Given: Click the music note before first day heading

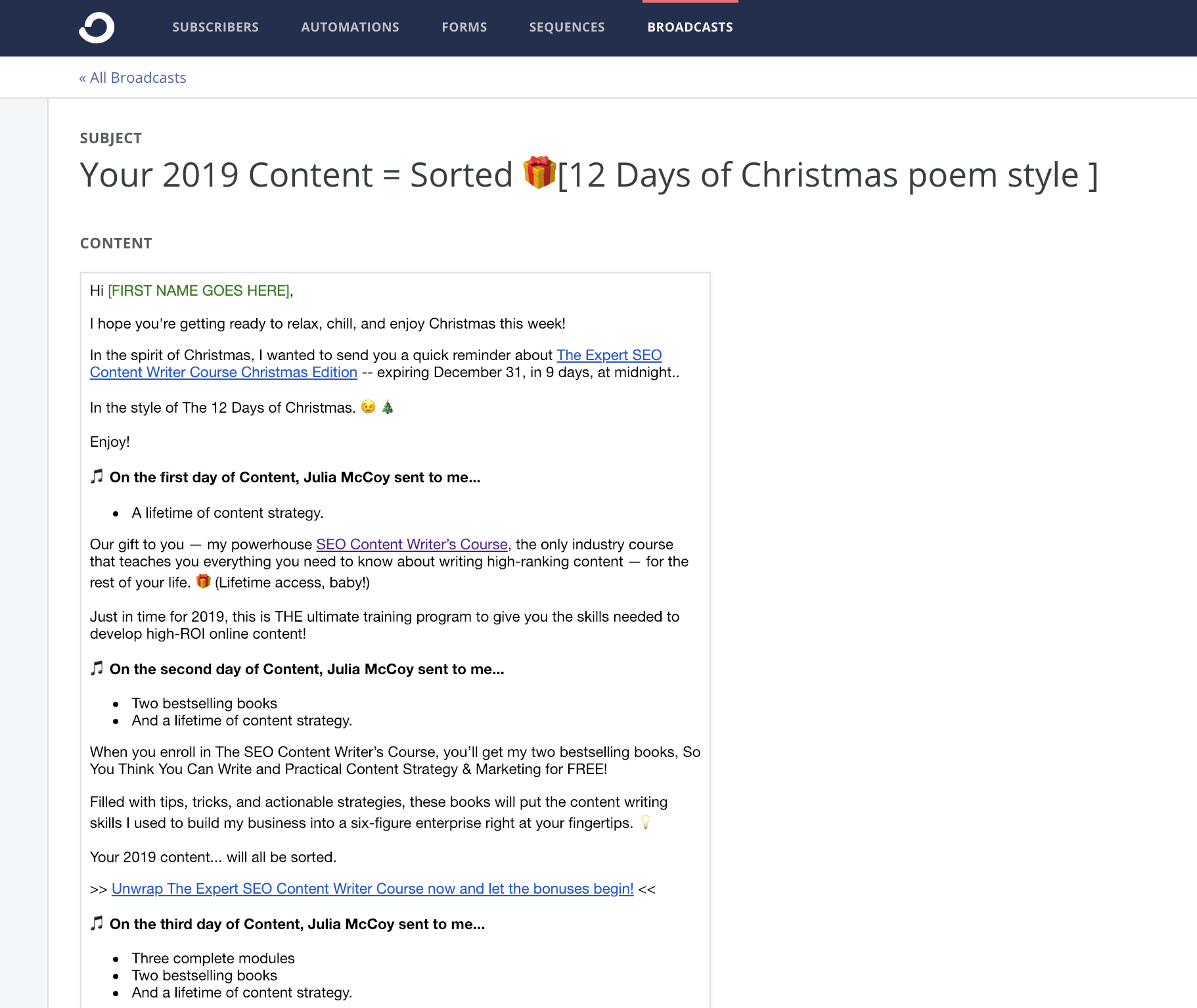Looking at the screenshot, I should [97, 476].
